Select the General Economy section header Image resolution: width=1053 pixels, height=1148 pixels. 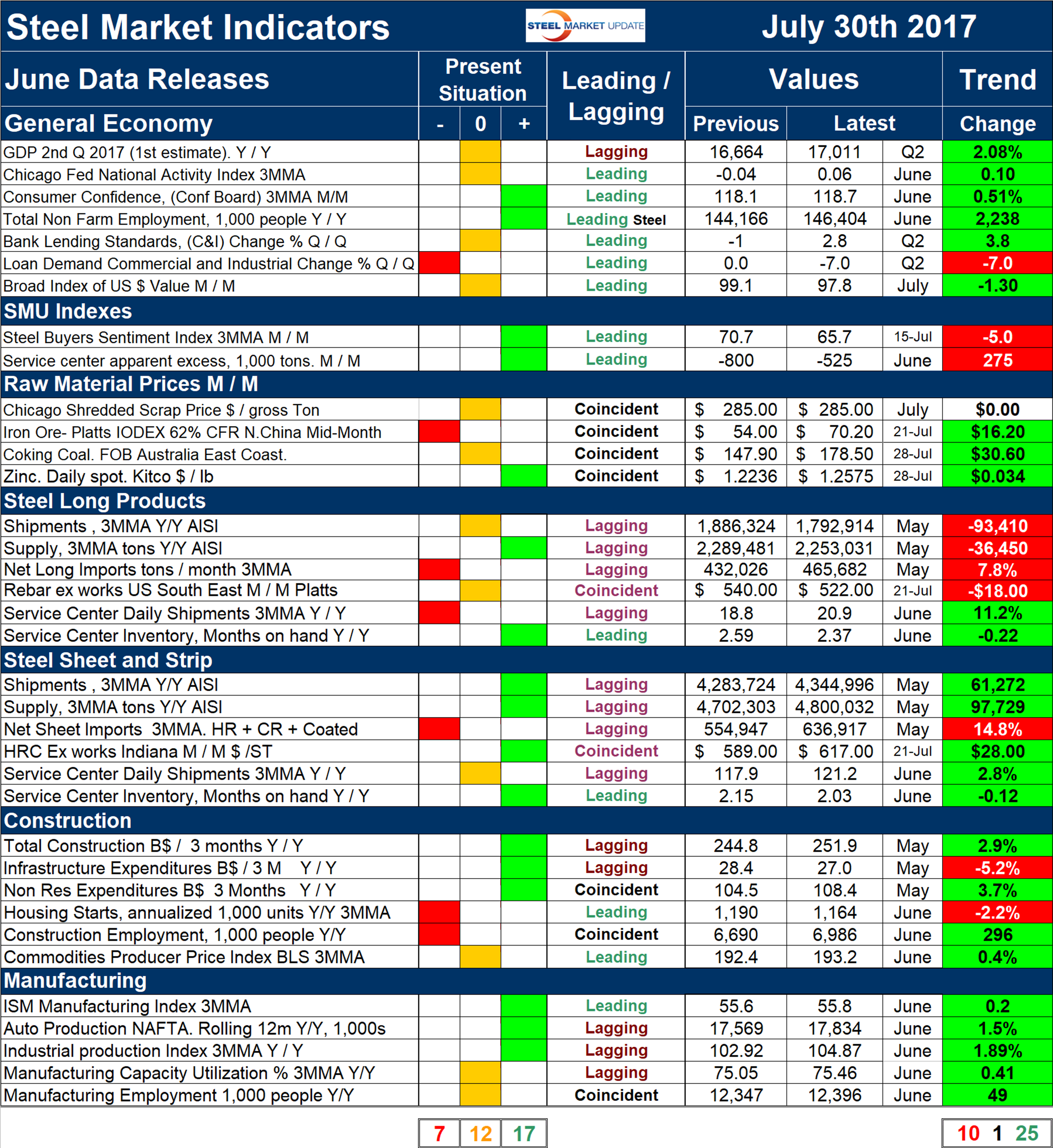pos(108,124)
